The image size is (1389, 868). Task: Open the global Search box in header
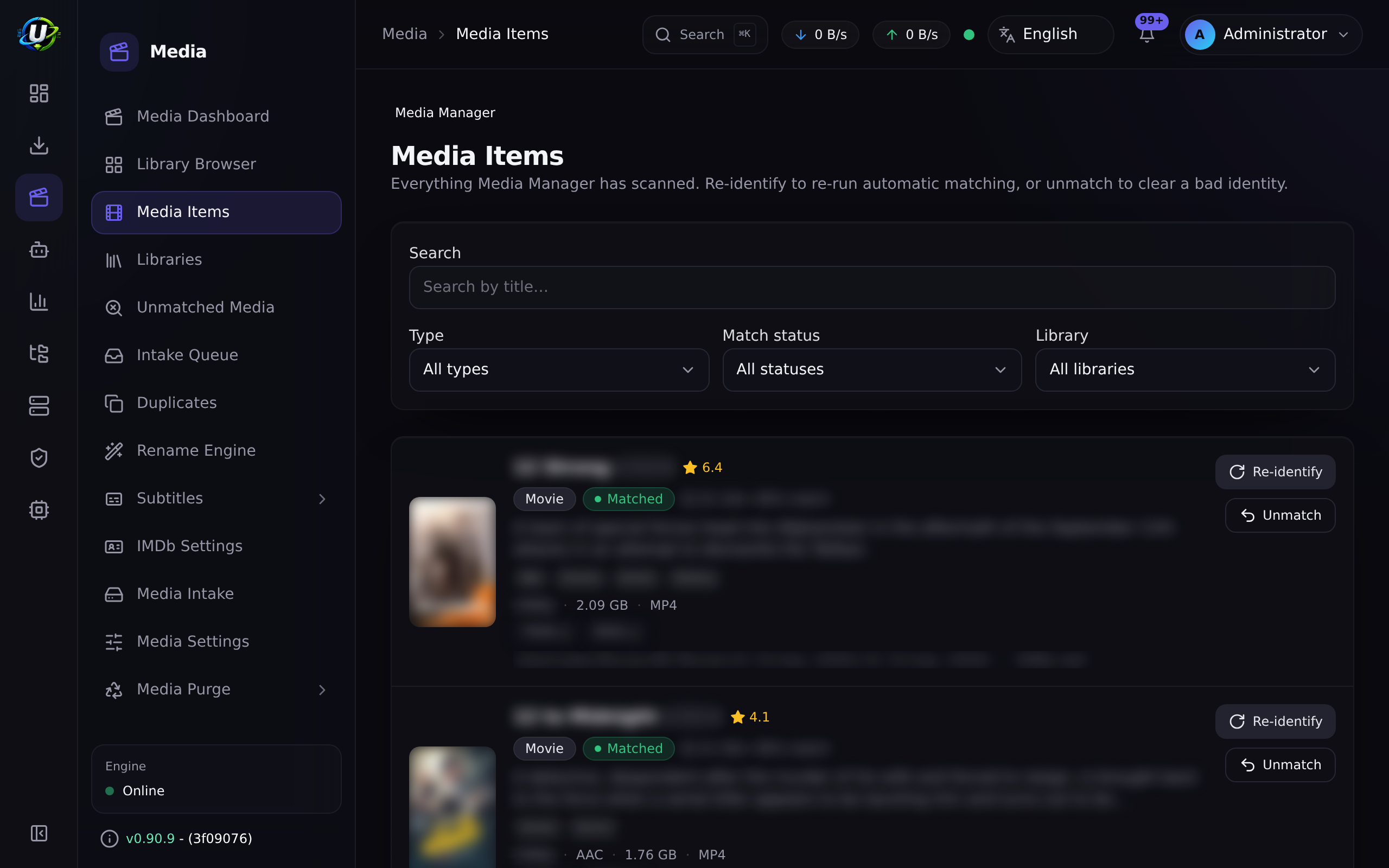click(x=705, y=34)
